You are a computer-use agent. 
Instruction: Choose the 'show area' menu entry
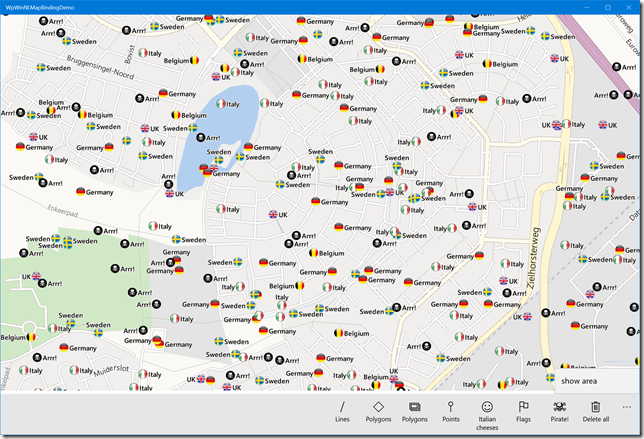(x=579, y=381)
